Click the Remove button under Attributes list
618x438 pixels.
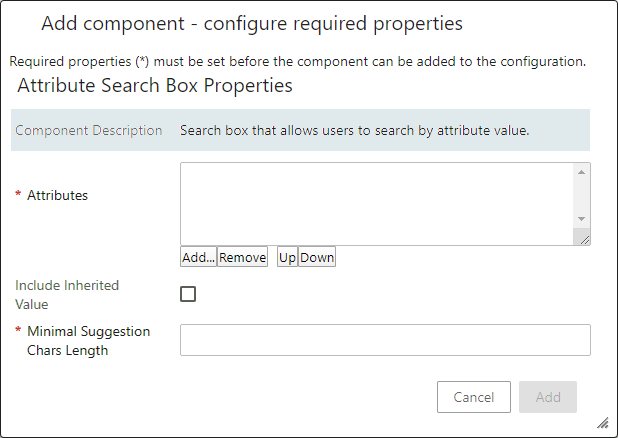pos(242,257)
